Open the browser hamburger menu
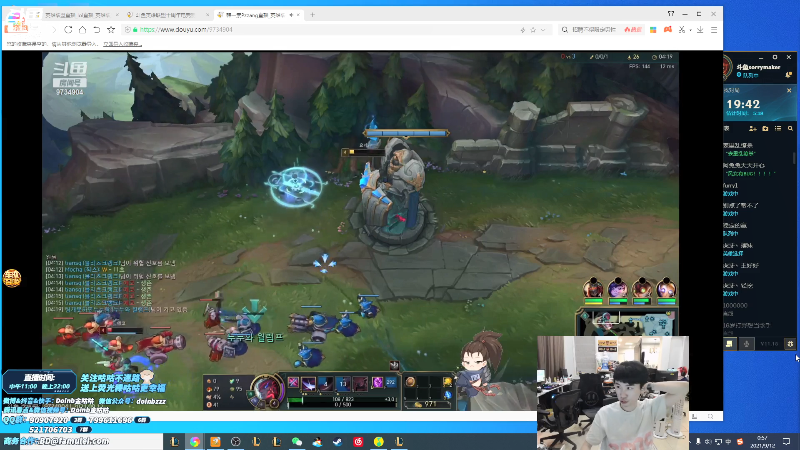 point(714,30)
